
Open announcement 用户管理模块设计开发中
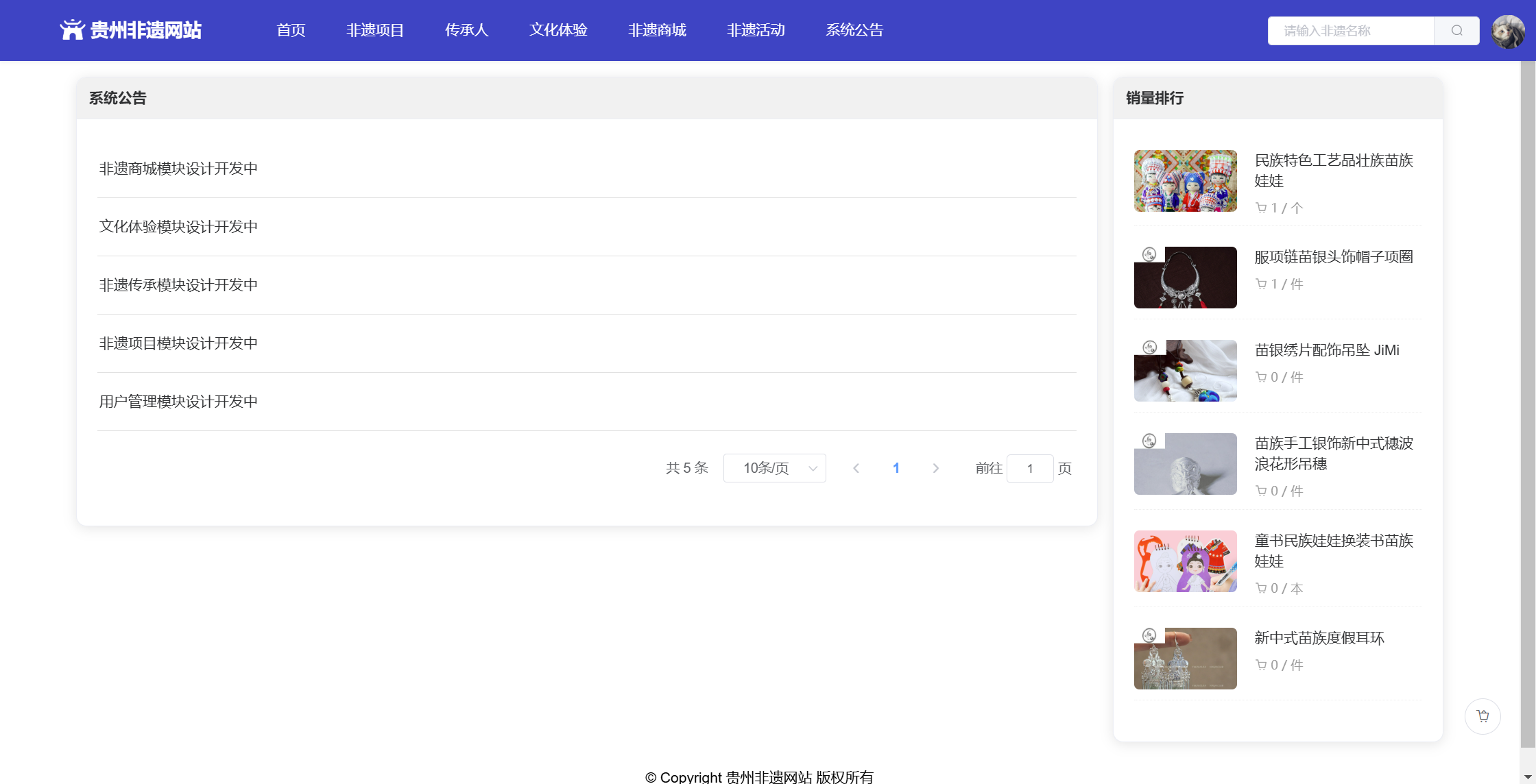pos(178,402)
